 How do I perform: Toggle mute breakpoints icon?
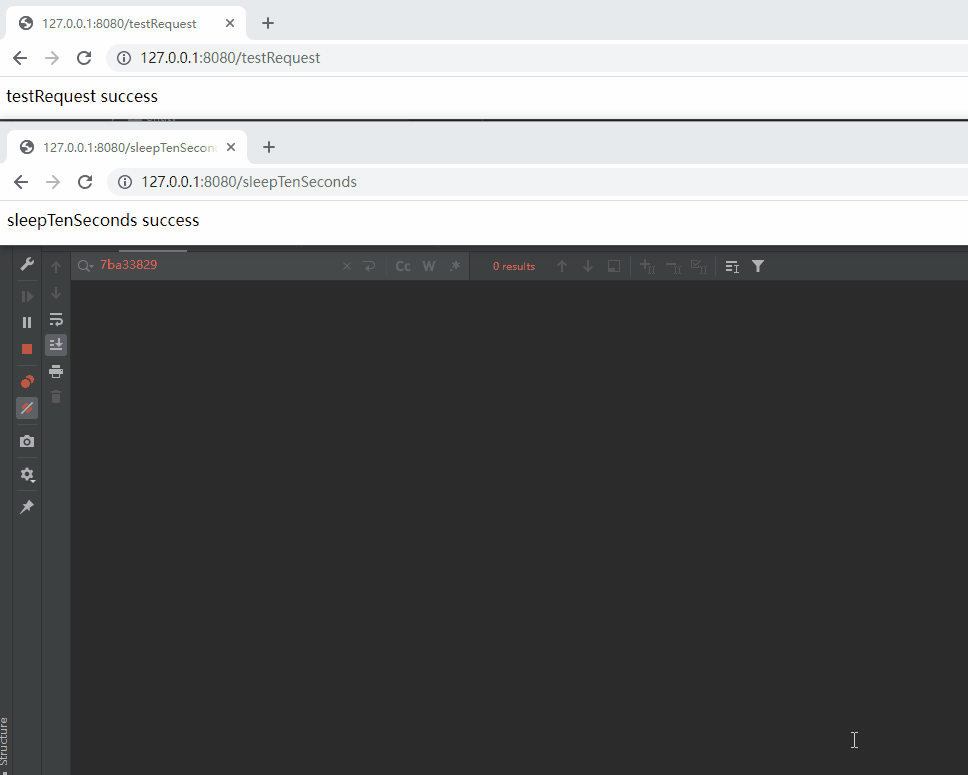tap(27, 408)
